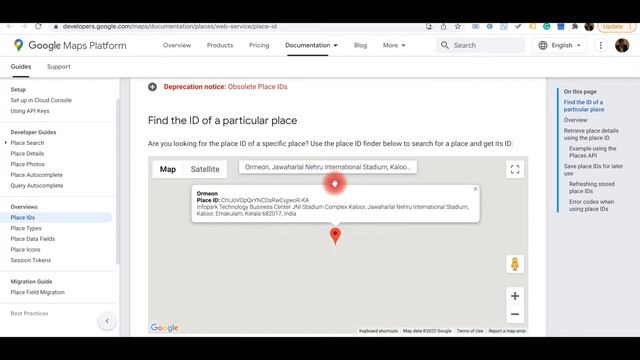This screenshot has width=640, height=360.
Task: Bookmark page with the star icon
Action: 458,27
